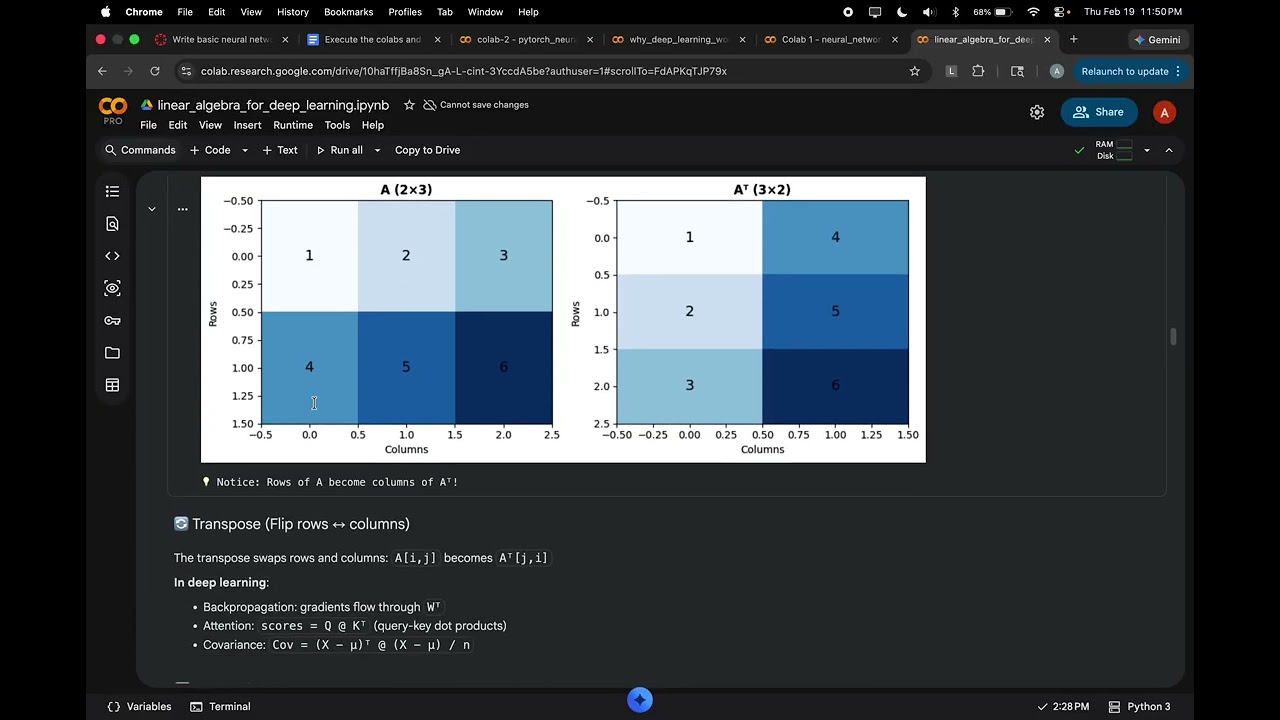Click the Bluetooth icon in menu bar
Viewport: 1280px width, 720px height.
(x=955, y=12)
